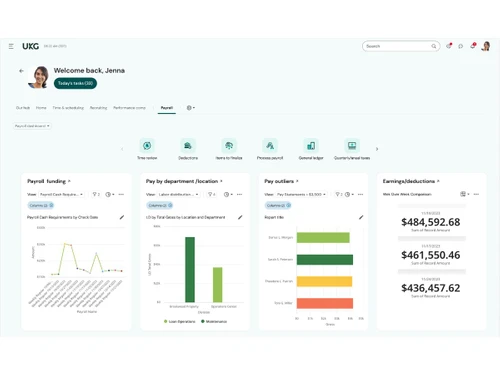Switch to the Our hub tab
This screenshot has height=375, width=500.
click(x=23, y=108)
